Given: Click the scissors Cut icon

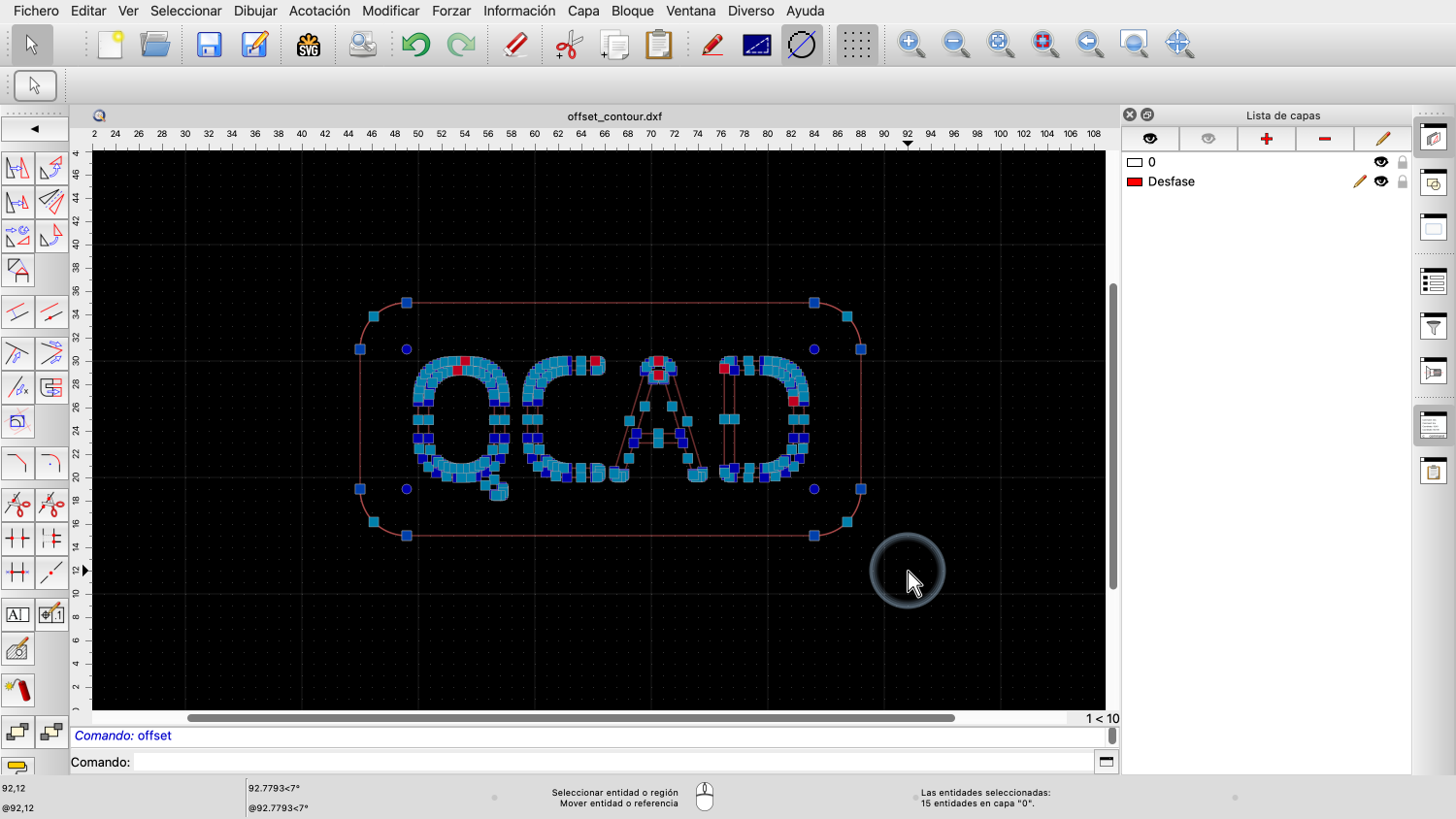Looking at the screenshot, I should 568,45.
